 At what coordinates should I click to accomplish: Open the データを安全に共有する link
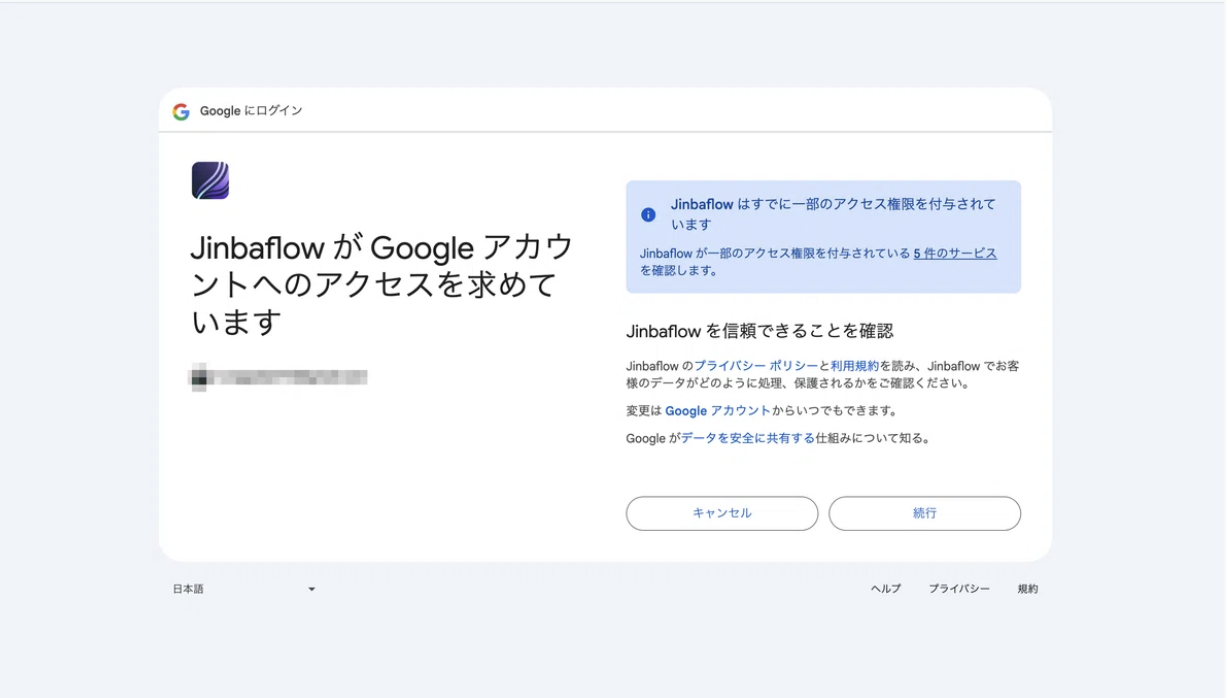(x=748, y=438)
